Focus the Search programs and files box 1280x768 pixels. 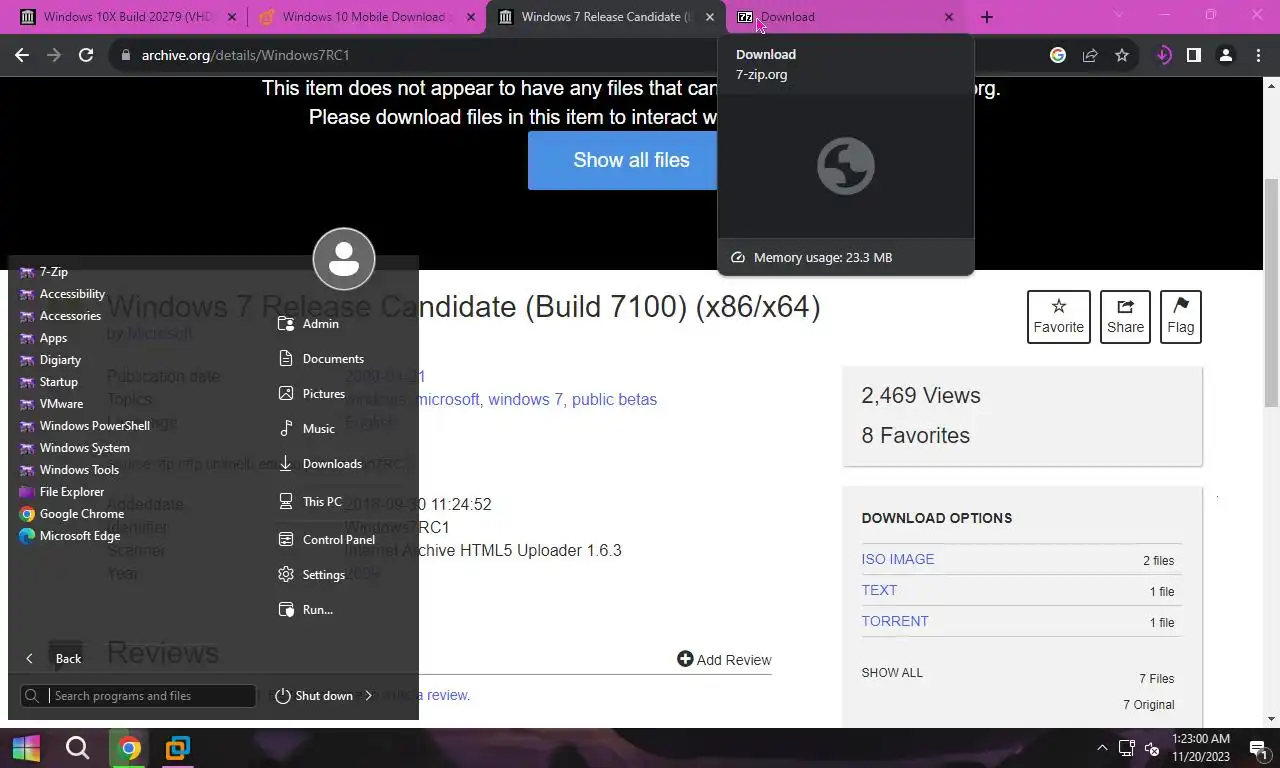[138, 696]
